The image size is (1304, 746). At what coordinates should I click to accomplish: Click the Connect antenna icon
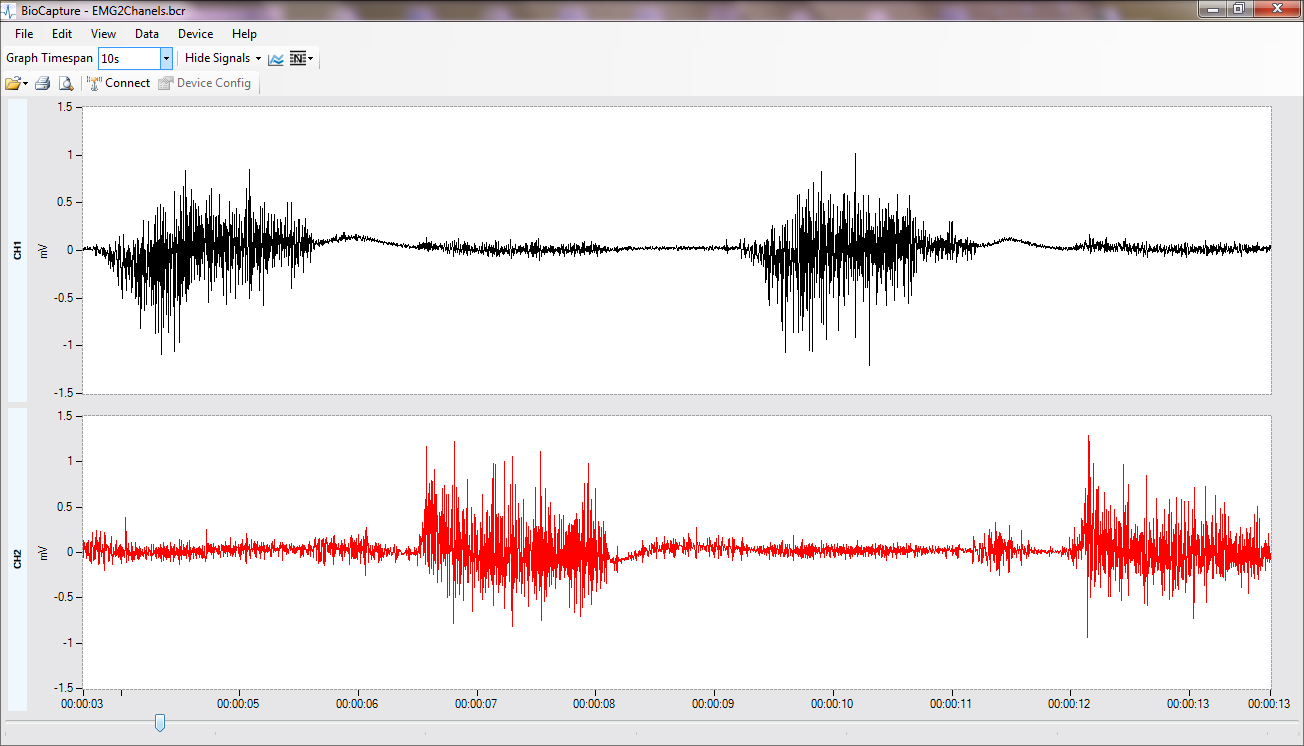coord(95,84)
